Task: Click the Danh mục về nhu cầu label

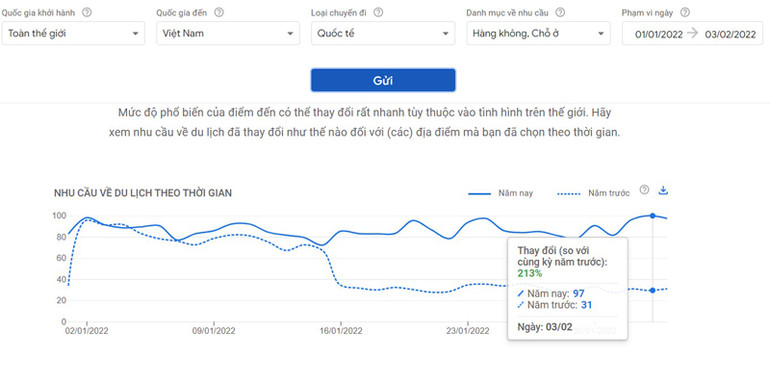Action: 507,13
